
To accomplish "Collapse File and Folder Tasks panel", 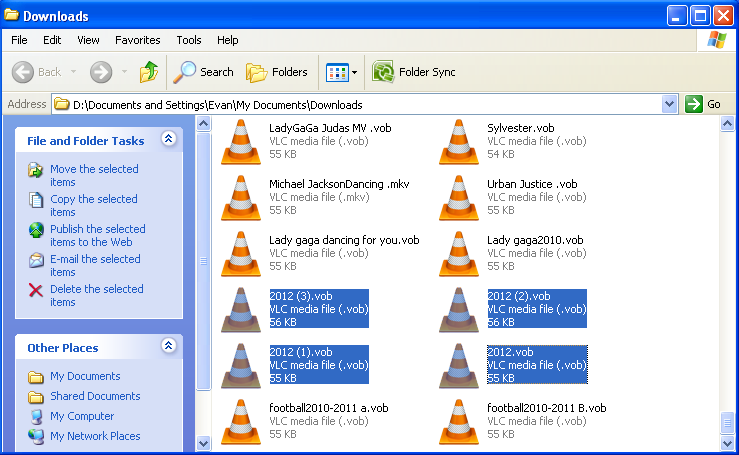I will tap(168, 139).
